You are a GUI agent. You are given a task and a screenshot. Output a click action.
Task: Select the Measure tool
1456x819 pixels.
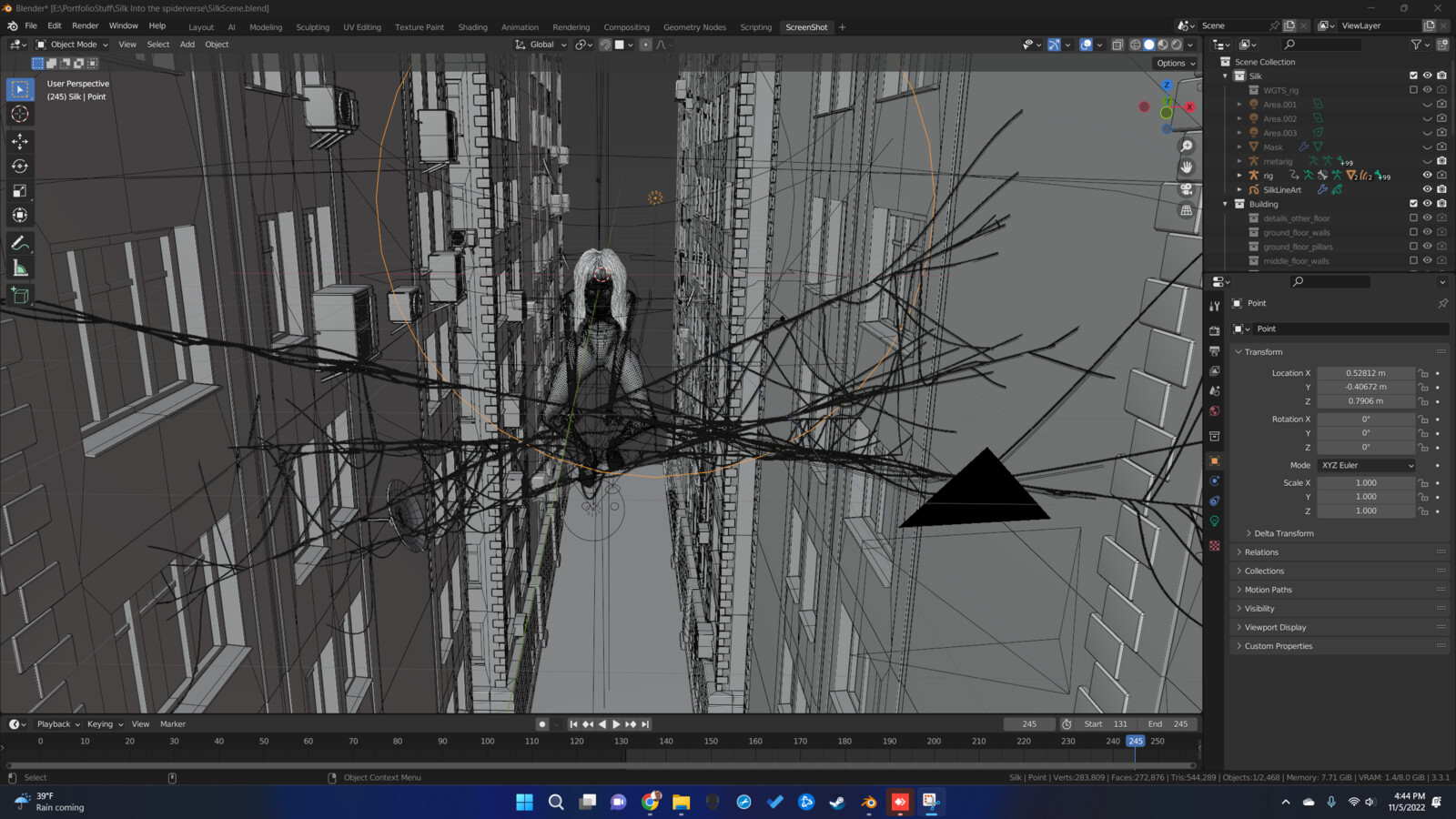(x=18, y=268)
